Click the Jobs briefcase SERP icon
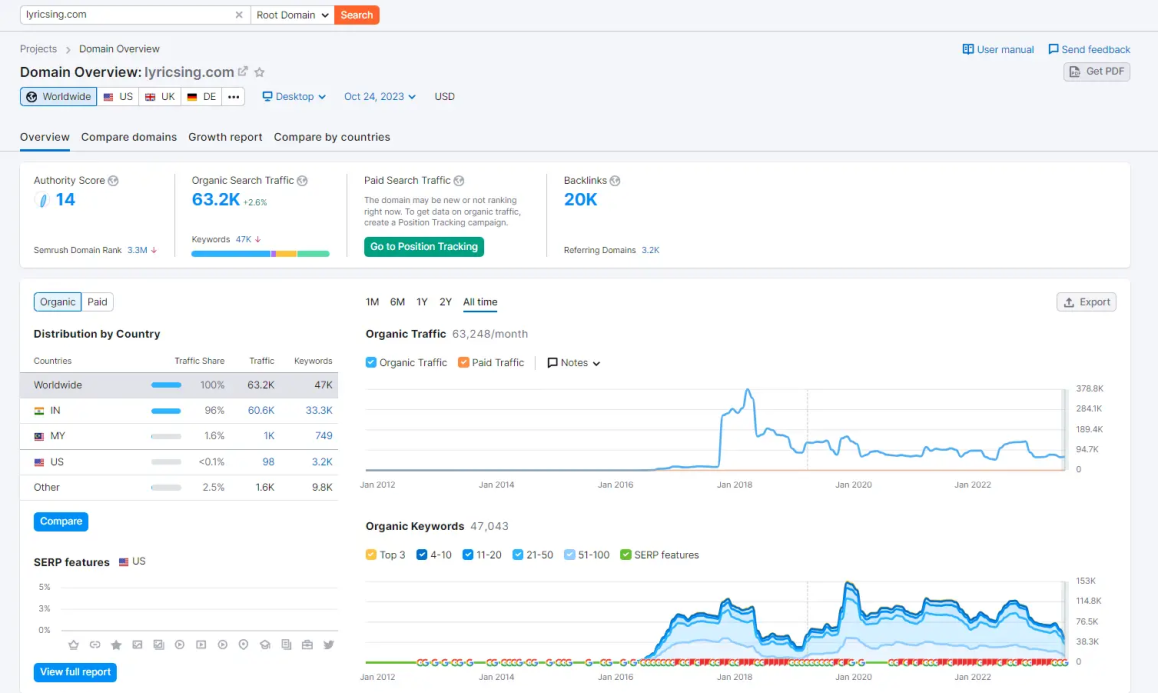1158x693 pixels. click(307, 645)
